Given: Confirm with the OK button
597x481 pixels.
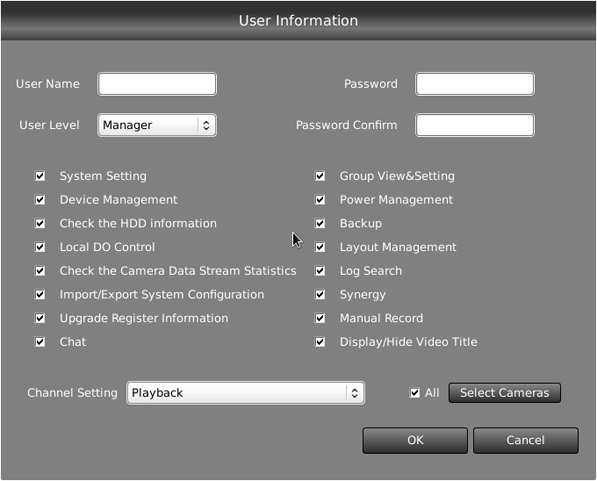Looking at the screenshot, I should coord(415,440).
